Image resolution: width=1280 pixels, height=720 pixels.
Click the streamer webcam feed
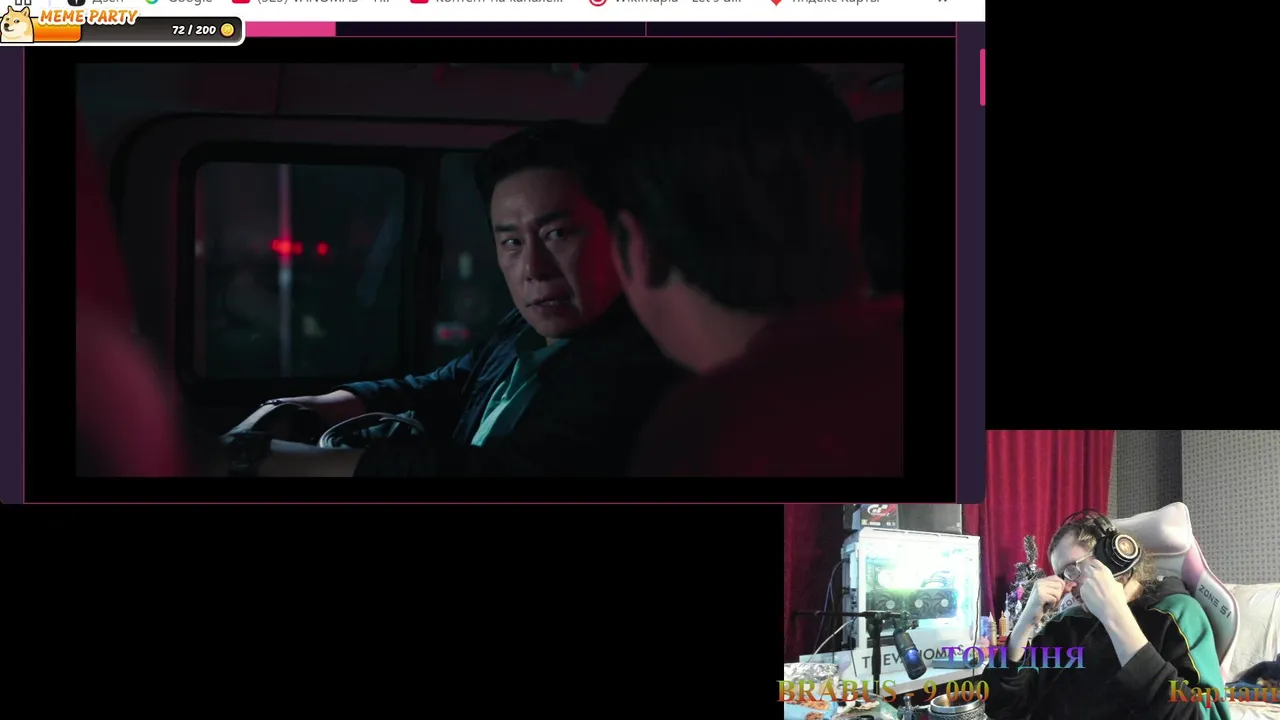(1032, 575)
